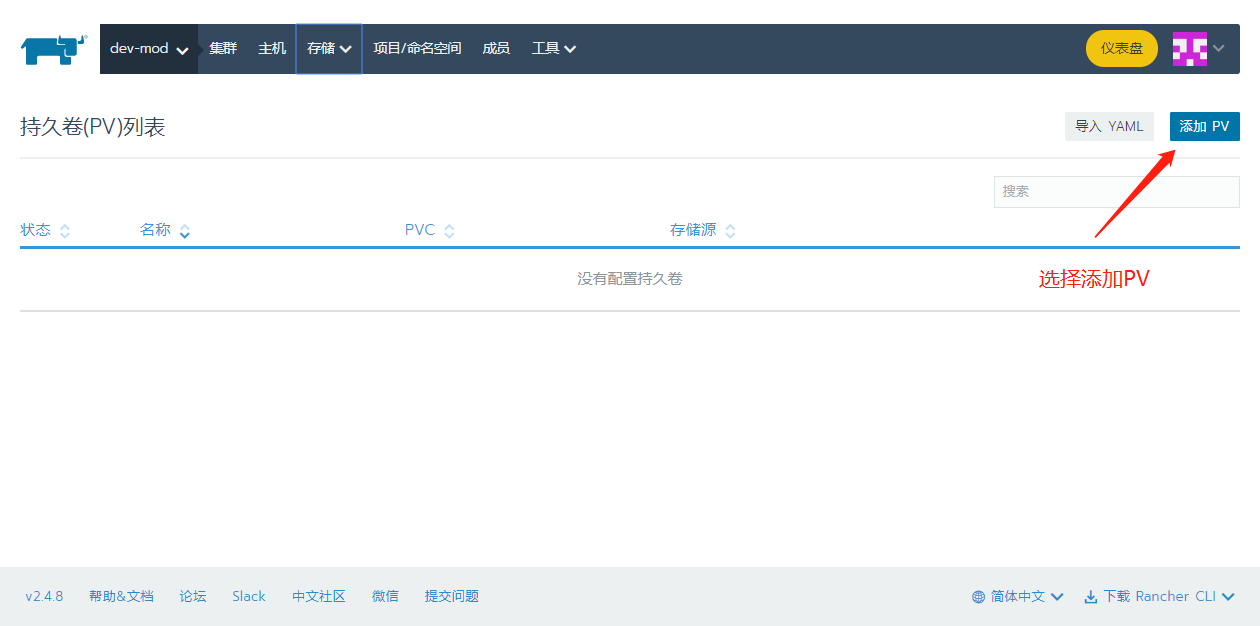This screenshot has width=1260, height=626.
Task: Click the Rancher cow logo
Action: click(x=52, y=47)
